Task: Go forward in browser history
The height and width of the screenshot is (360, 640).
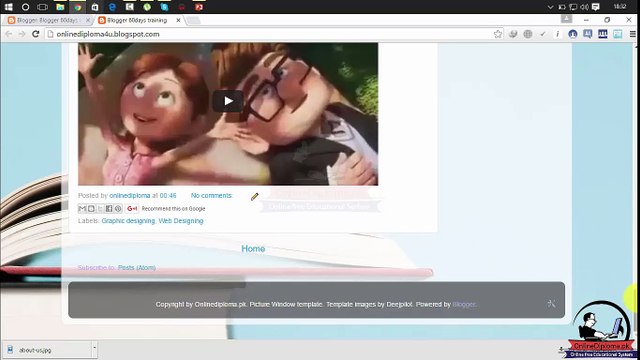Action: (22, 34)
